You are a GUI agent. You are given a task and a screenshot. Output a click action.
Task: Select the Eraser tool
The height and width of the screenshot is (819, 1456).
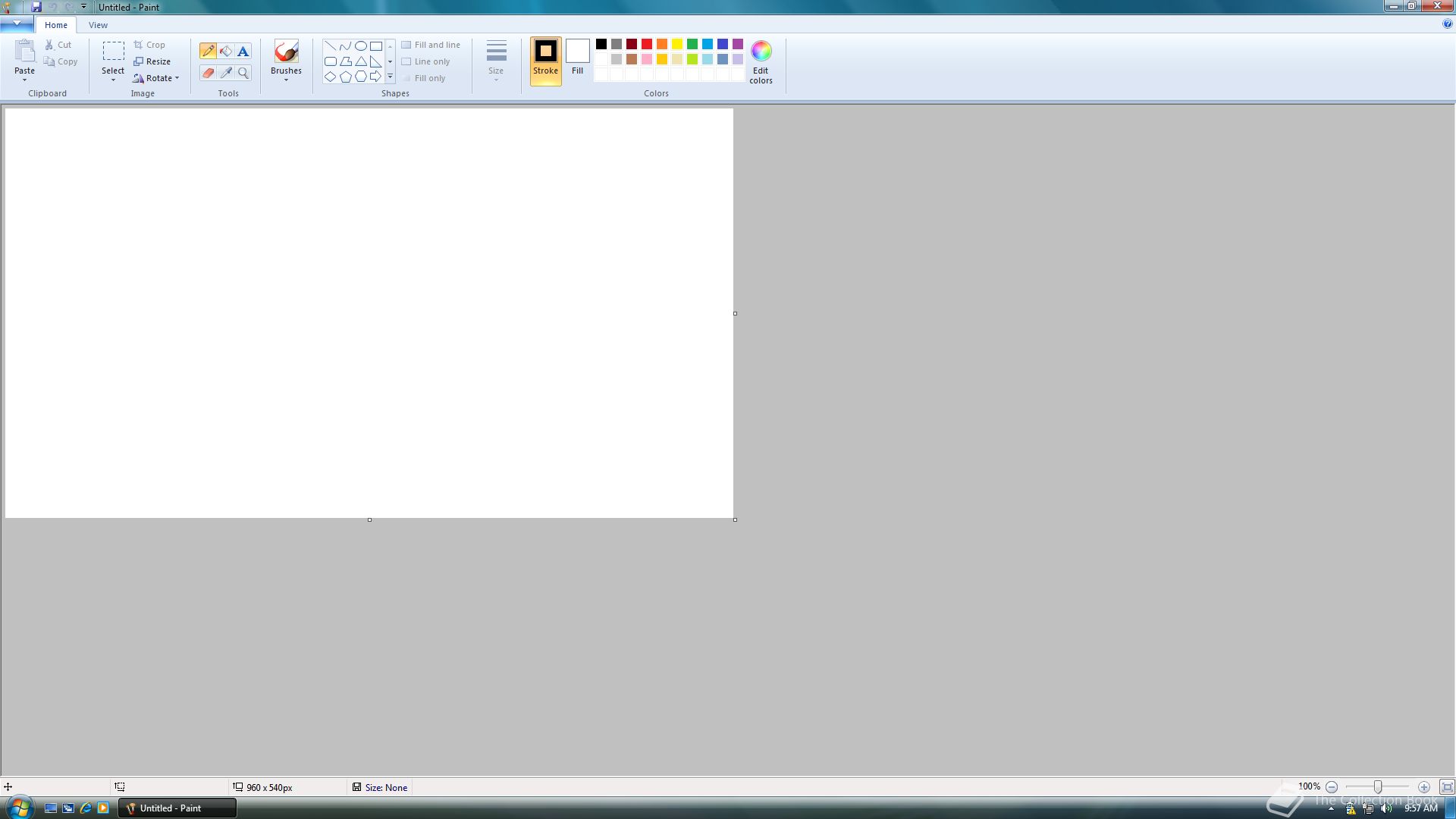(208, 74)
